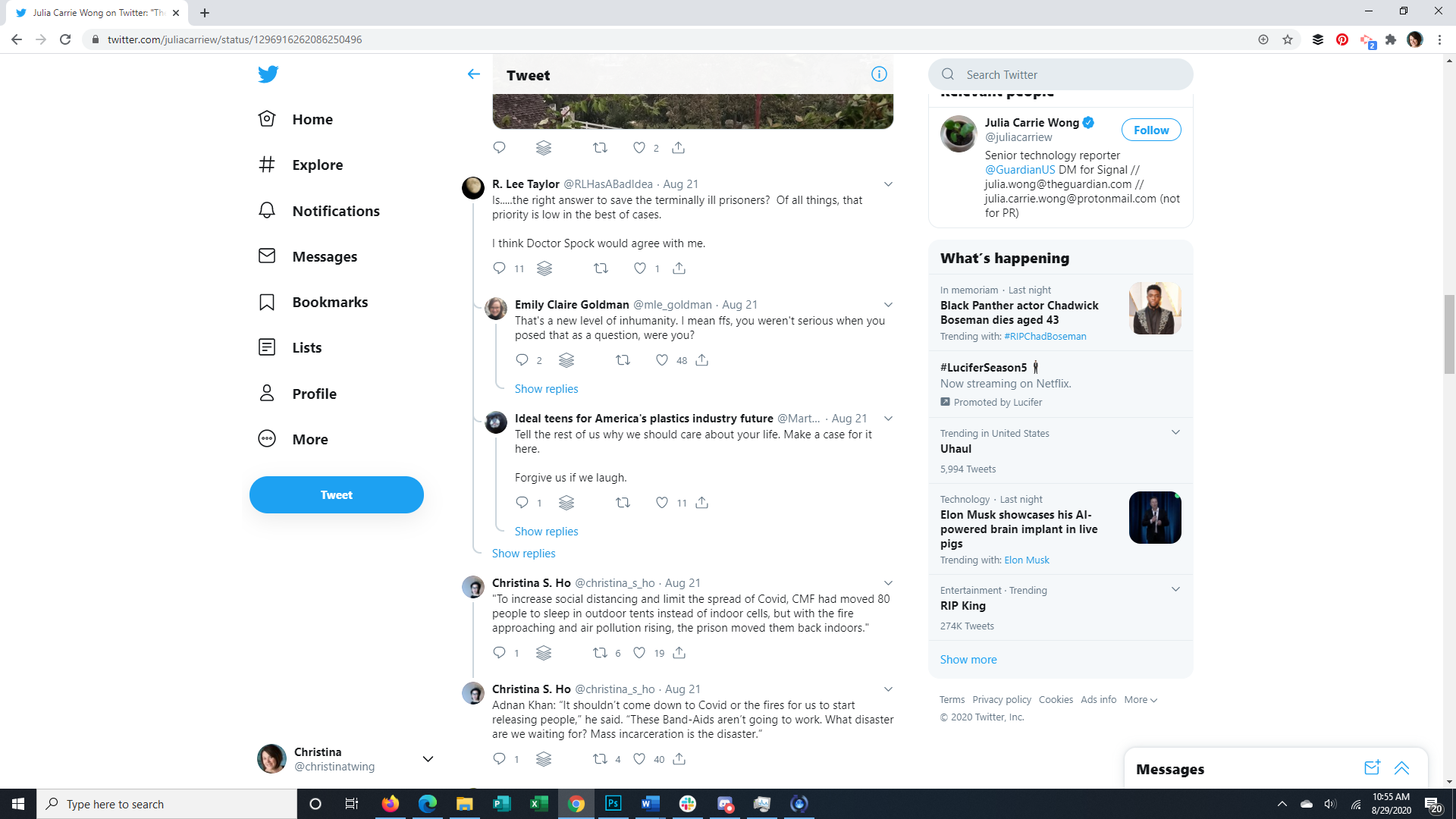
Task: Reply to Christina S. Ho's social distancing tweet
Action: point(499,653)
